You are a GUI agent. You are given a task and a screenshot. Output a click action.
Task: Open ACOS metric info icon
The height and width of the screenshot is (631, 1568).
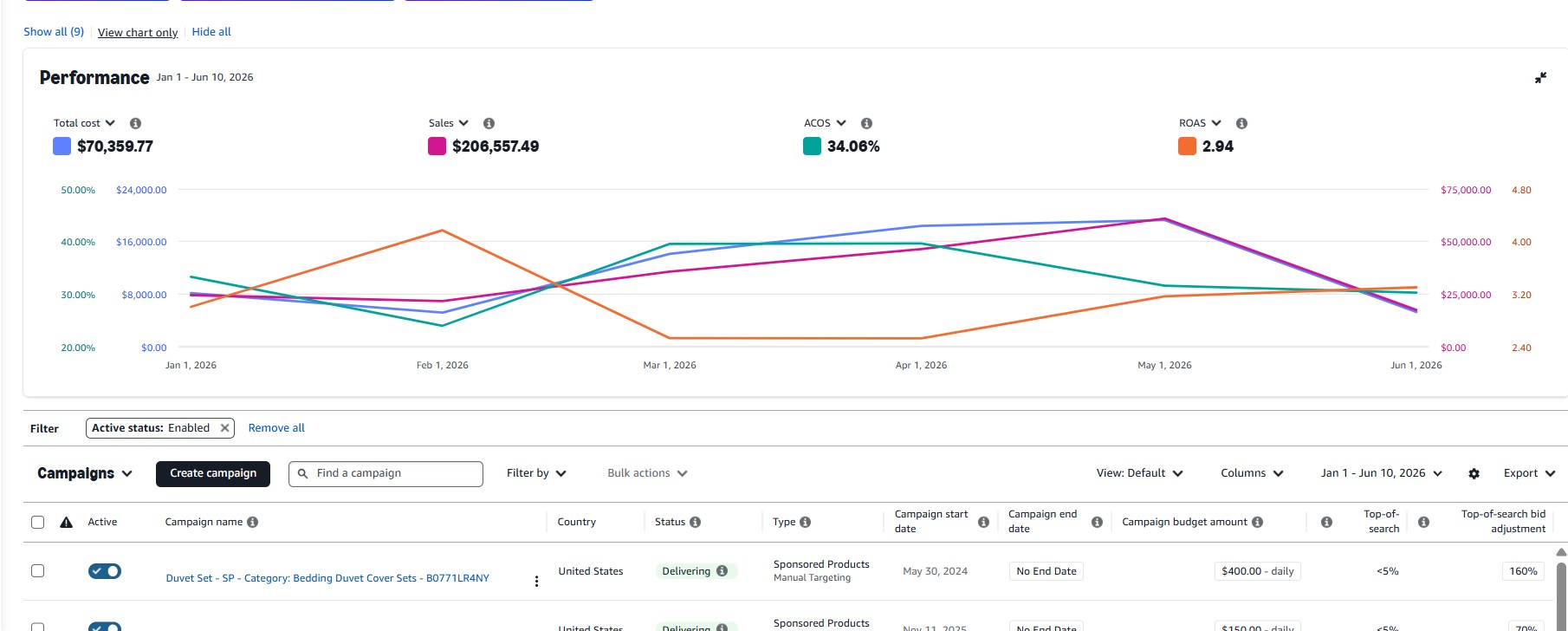tap(866, 123)
